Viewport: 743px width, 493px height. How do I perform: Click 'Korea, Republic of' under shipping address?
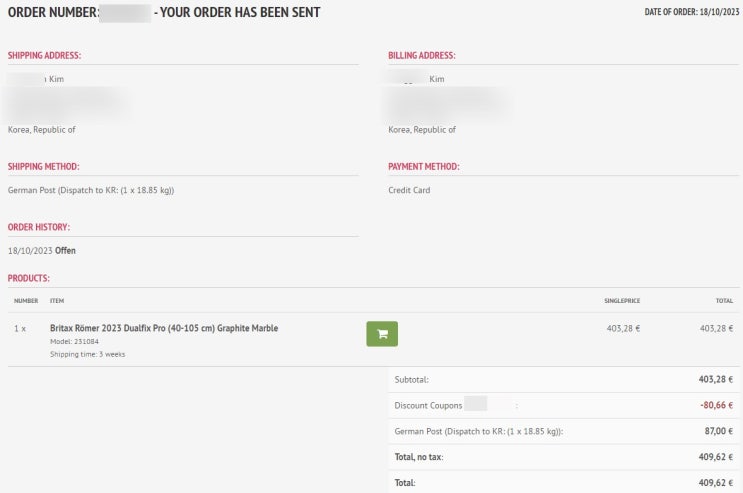coord(42,129)
